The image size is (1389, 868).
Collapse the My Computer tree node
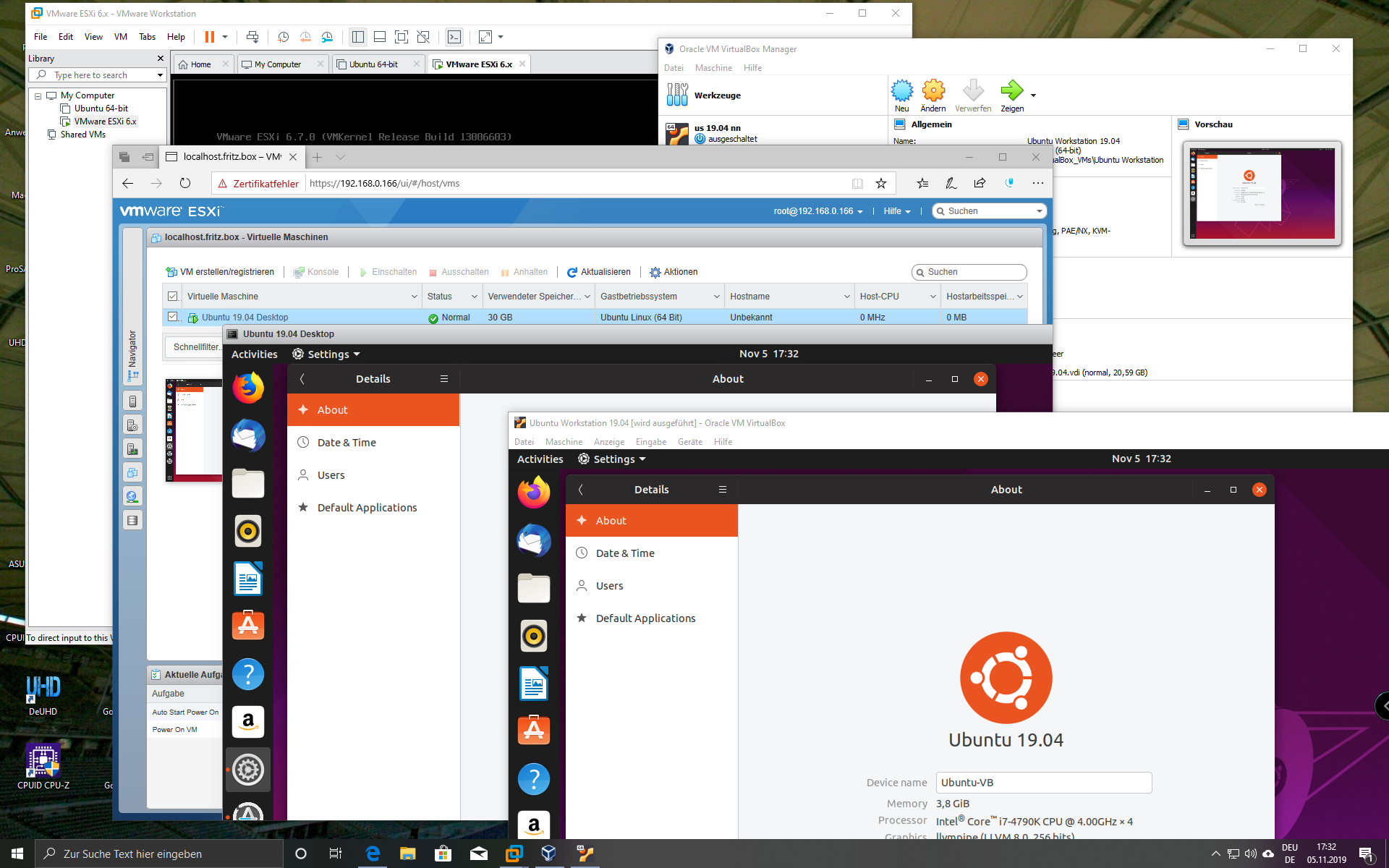(38, 95)
